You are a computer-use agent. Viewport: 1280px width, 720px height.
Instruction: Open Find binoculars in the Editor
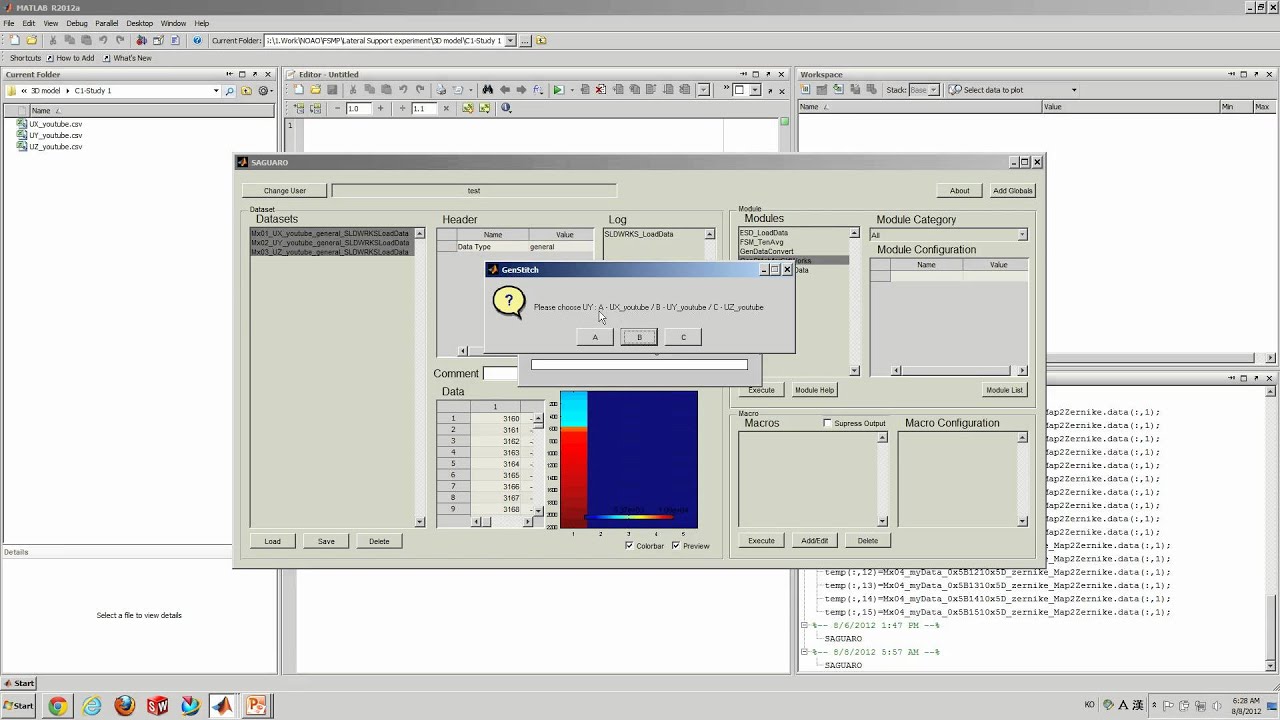(486, 90)
